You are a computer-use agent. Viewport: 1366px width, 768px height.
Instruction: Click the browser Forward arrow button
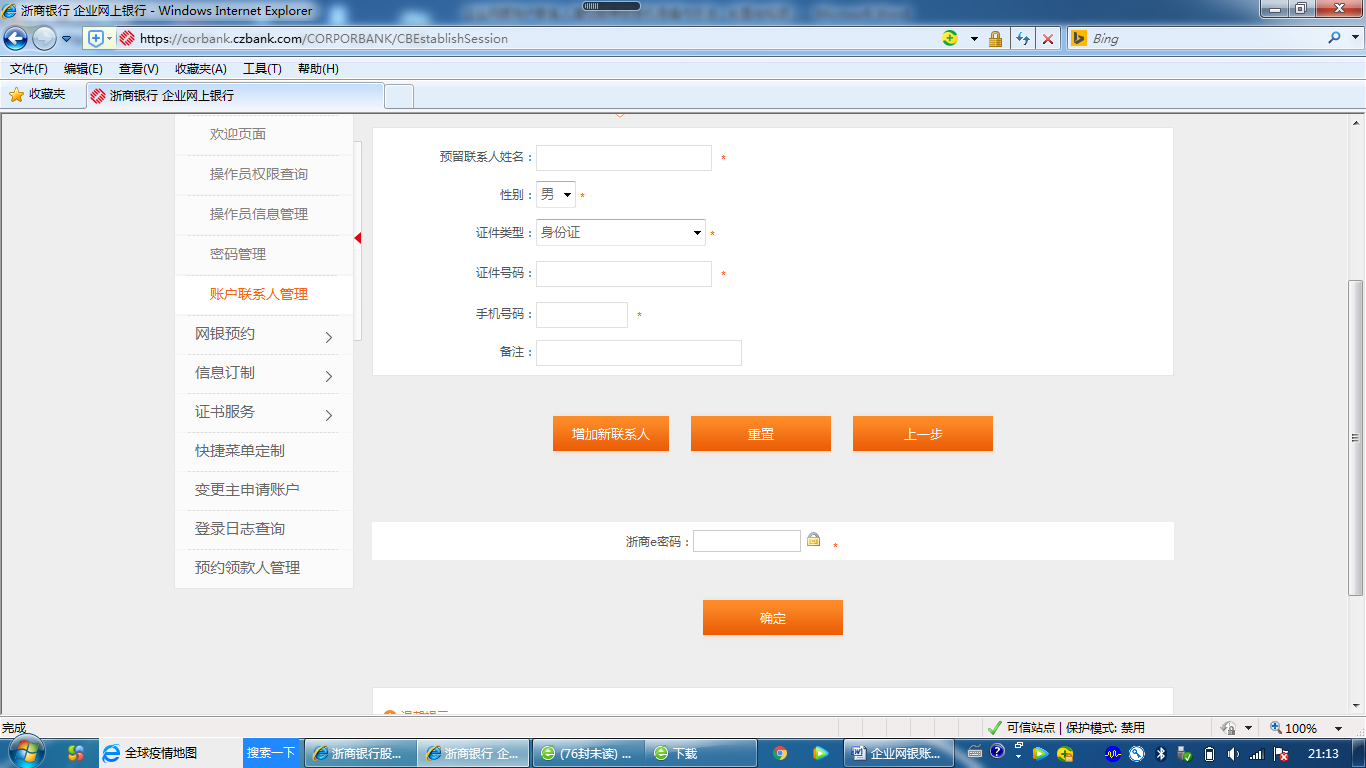coord(44,38)
